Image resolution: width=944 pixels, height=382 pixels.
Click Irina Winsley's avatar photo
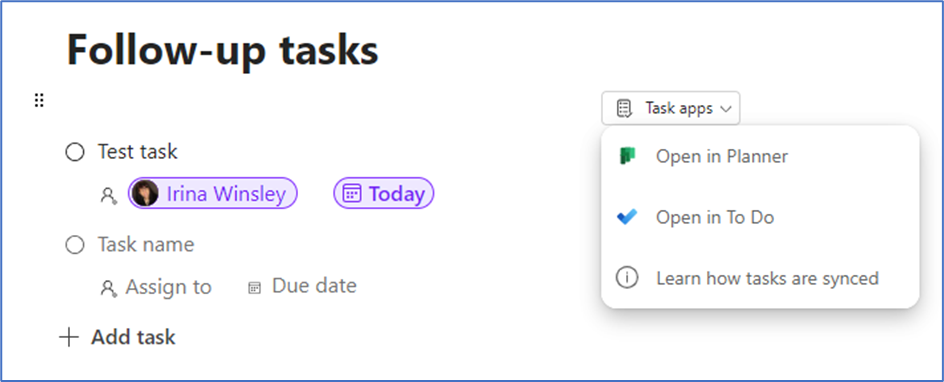coord(145,194)
